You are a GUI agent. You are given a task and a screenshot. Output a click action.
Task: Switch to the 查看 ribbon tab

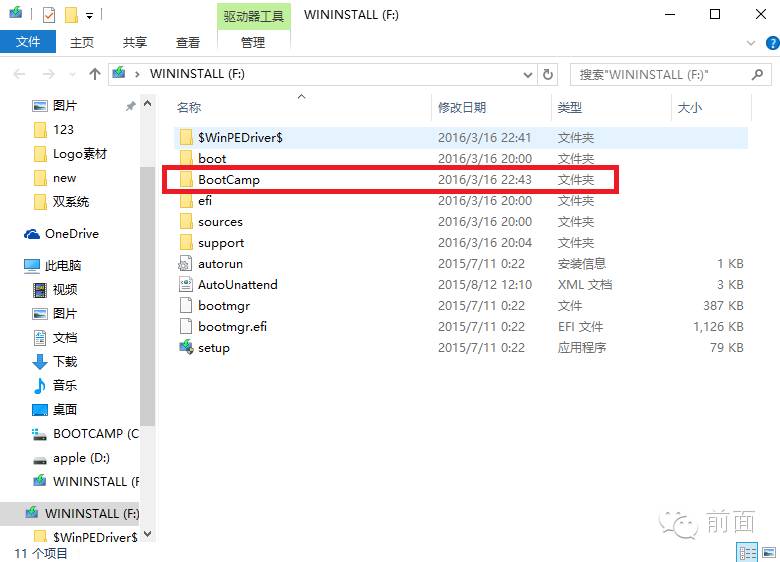click(188, 42)
